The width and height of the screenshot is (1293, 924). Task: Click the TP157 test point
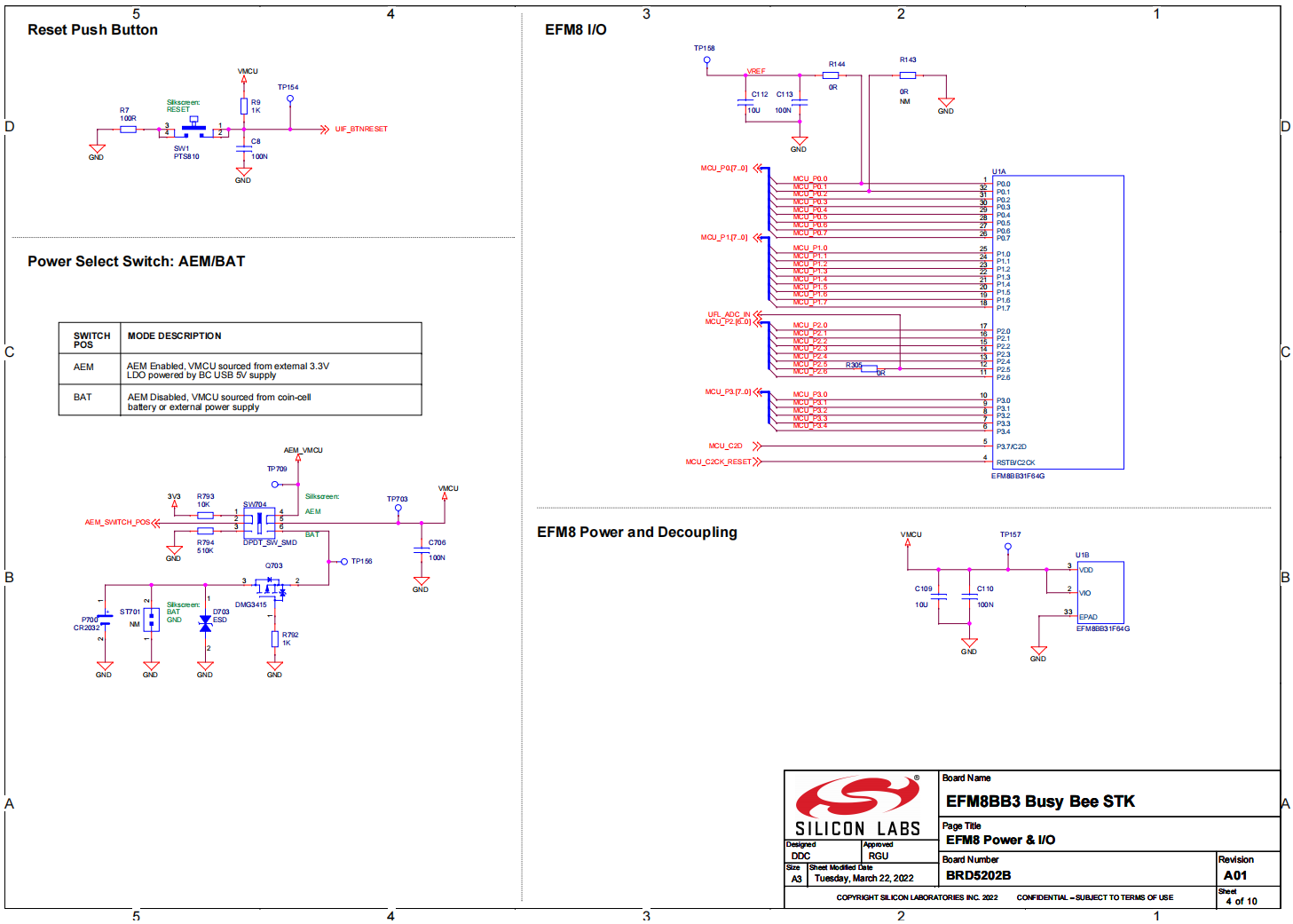[x=1007, y=547]
